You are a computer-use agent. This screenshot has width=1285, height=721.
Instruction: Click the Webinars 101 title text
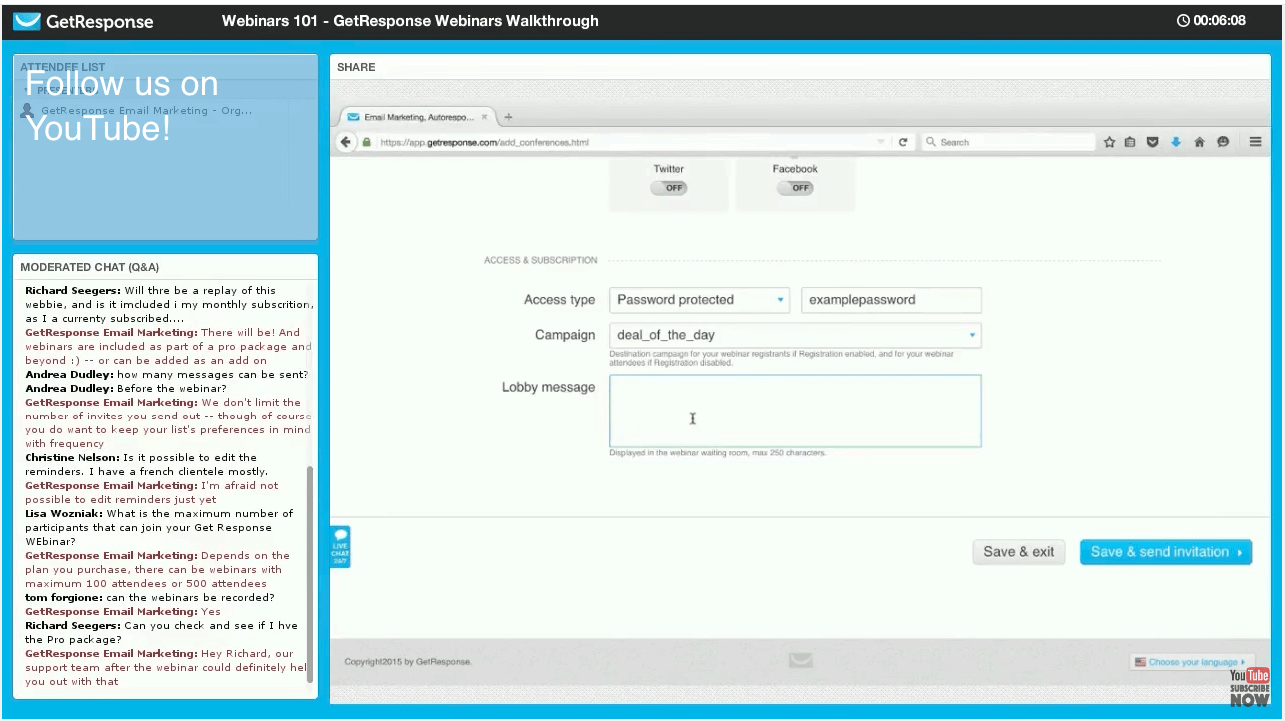410,20
